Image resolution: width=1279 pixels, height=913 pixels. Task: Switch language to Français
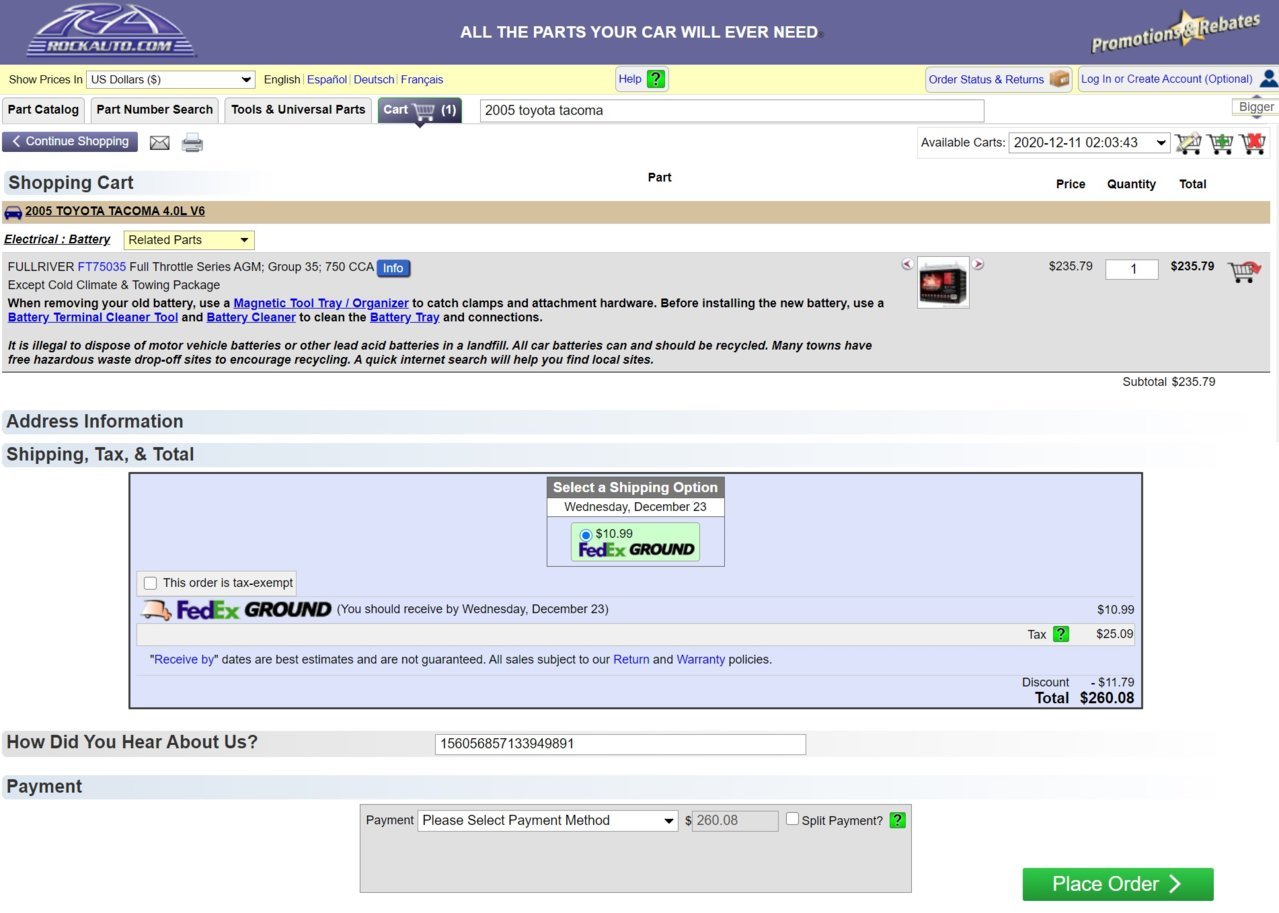pyautogui.click(x=422, y=79)
